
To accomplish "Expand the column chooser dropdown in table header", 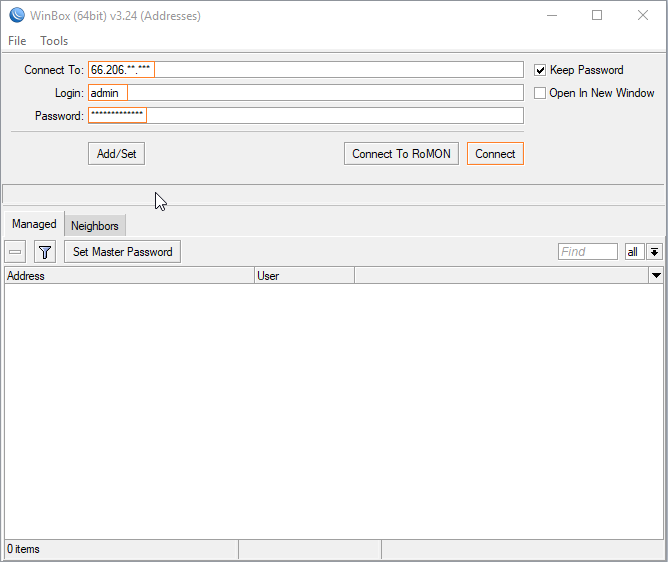I will point(656,276).
